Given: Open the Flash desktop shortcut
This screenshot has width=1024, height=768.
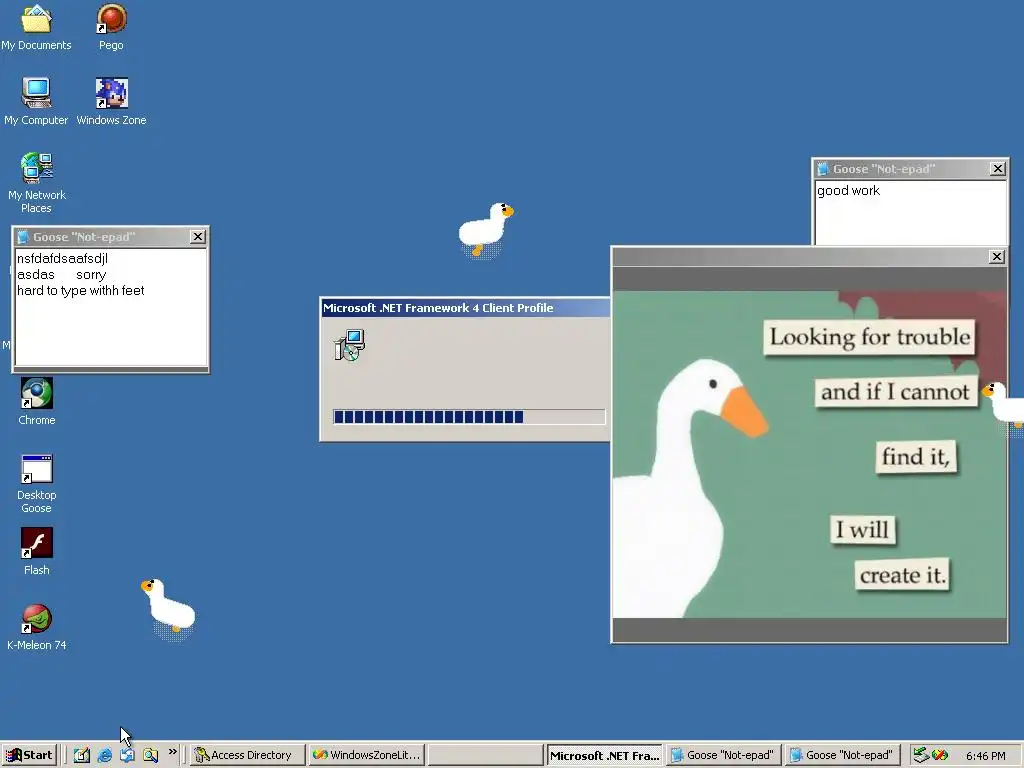Looking at the screenshot, I should [x=37, y=551].
